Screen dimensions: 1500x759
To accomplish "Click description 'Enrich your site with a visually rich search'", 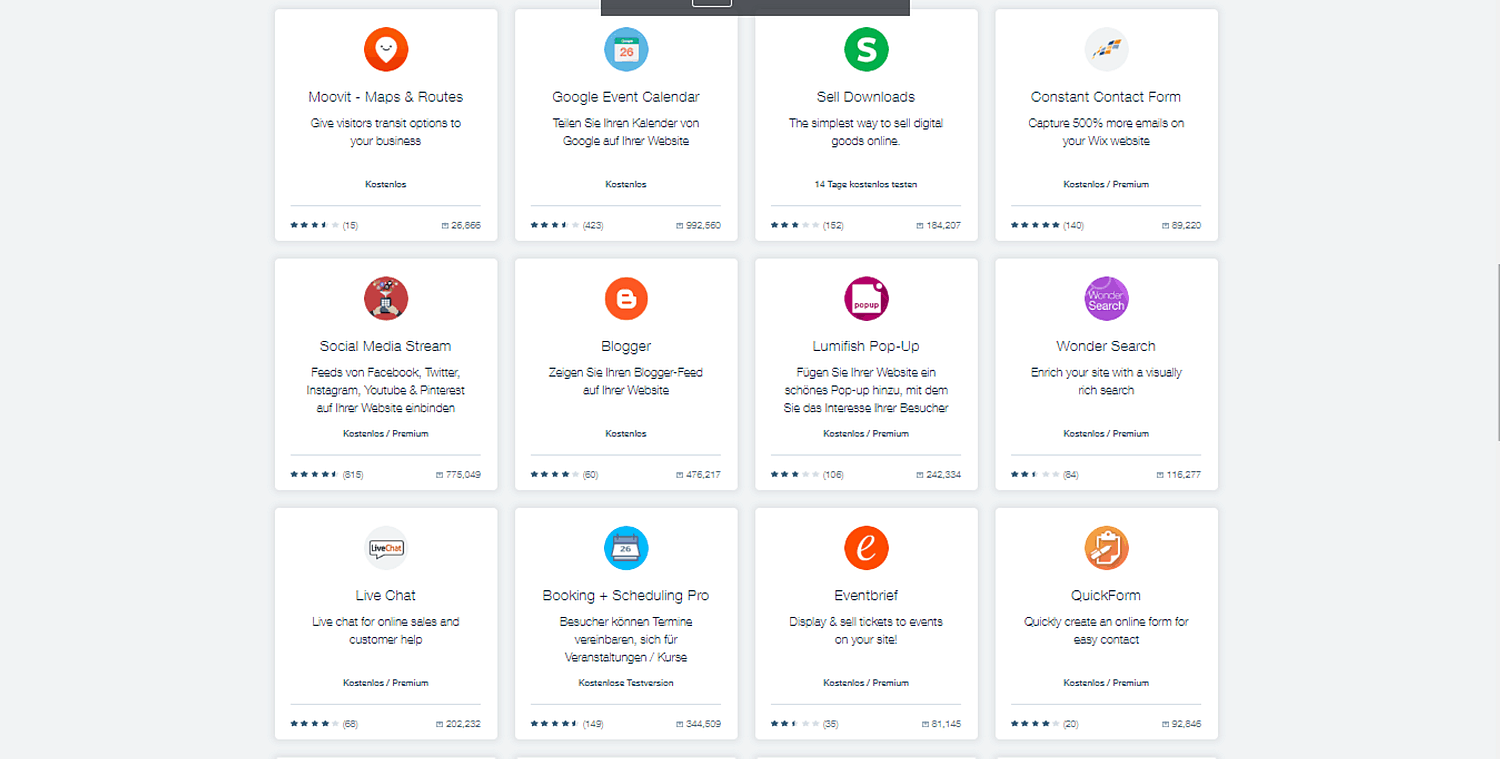I will (1106, 381).
